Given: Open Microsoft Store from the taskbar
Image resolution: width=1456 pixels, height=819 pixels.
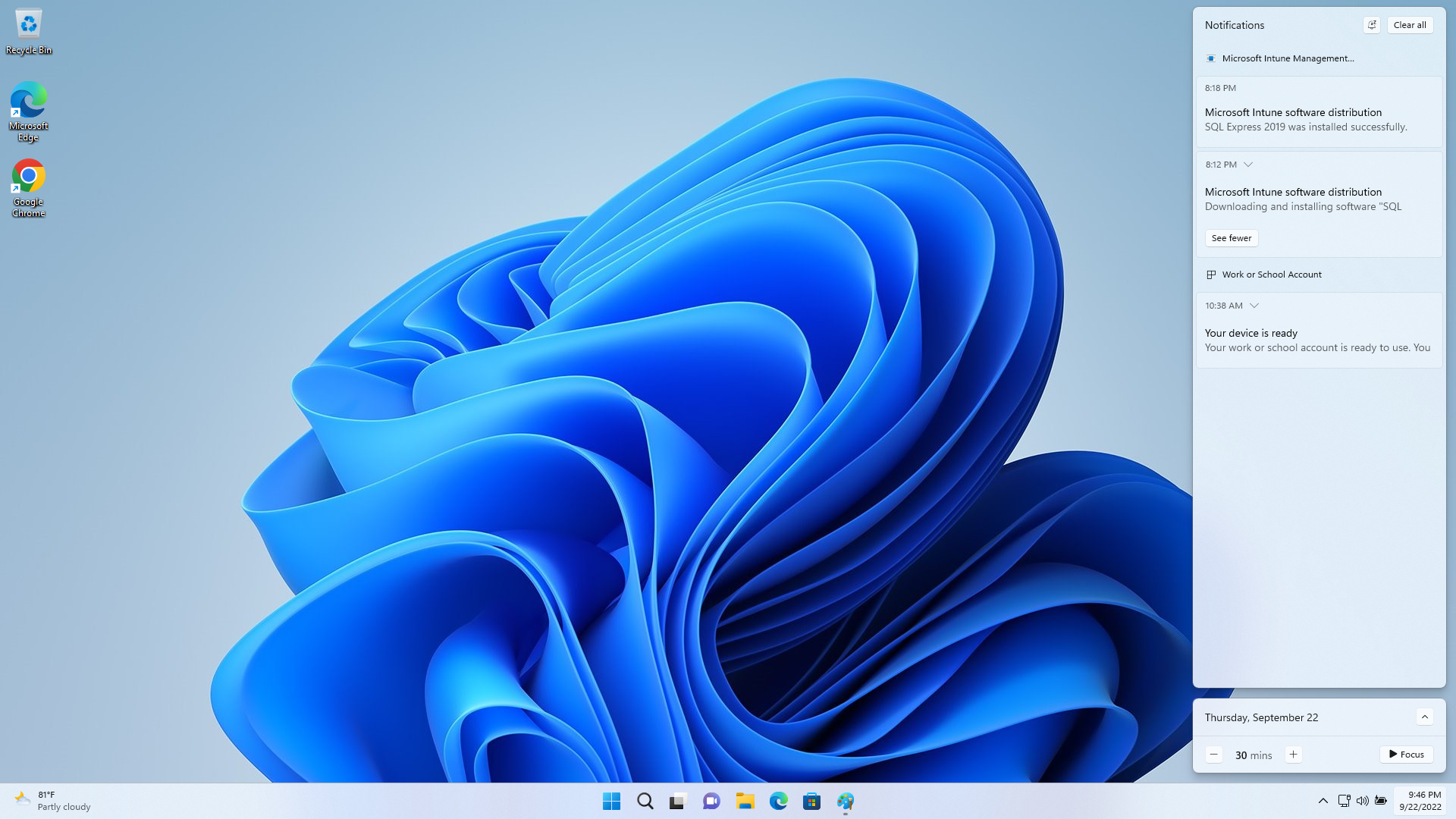Looking at the screenshot, I should (x=811, y=801).
